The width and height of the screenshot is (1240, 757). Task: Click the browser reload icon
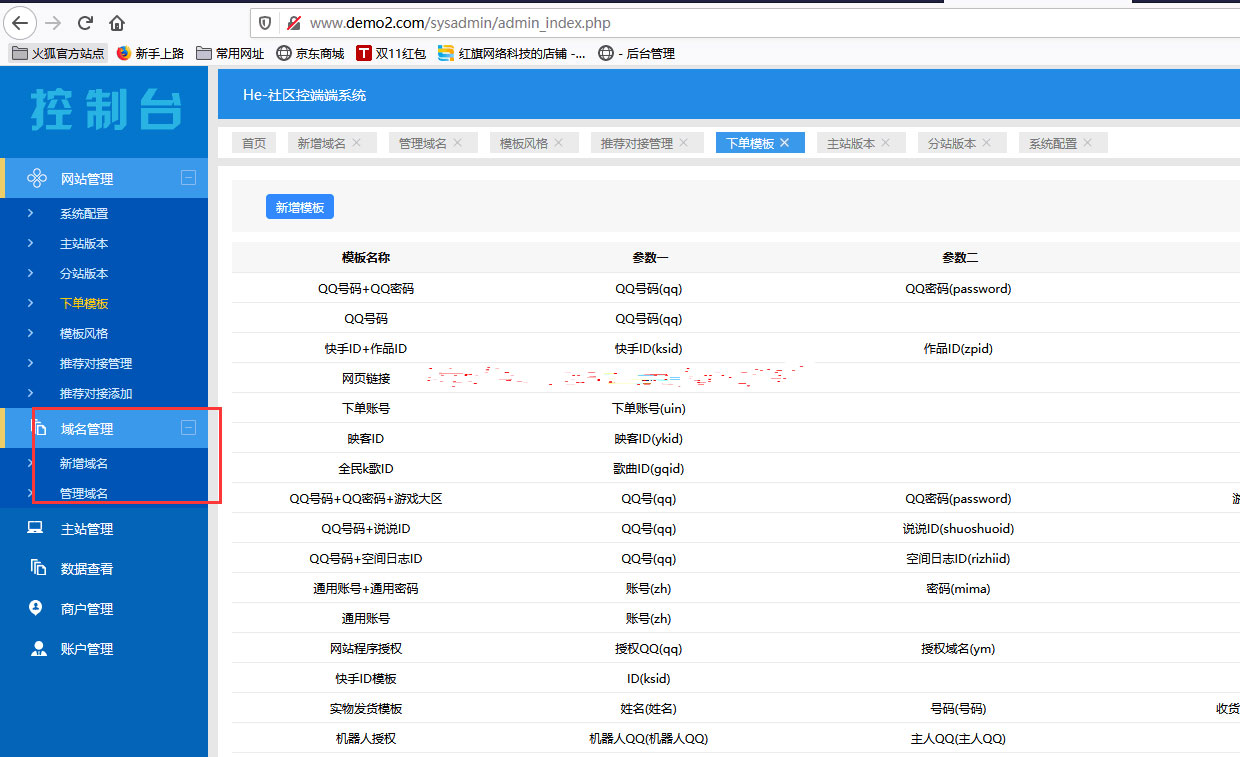point(86,22)
